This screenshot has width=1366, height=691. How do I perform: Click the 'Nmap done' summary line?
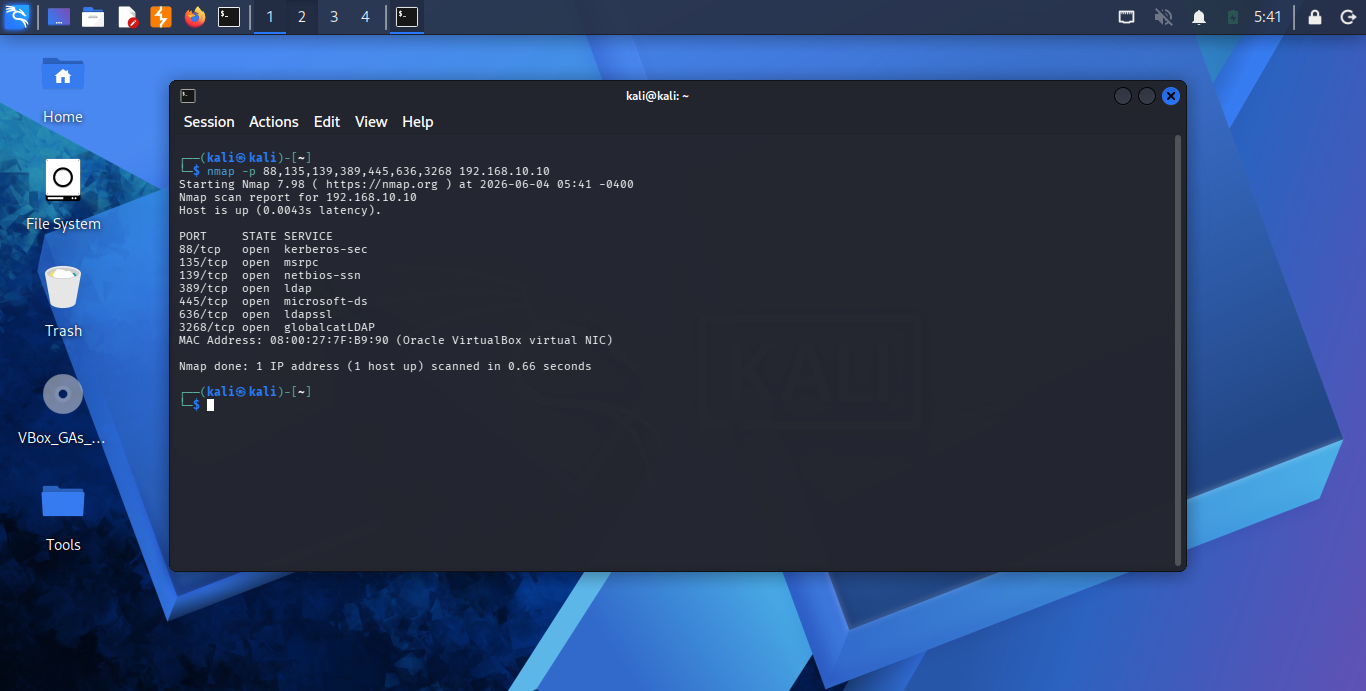coord(385,366)
